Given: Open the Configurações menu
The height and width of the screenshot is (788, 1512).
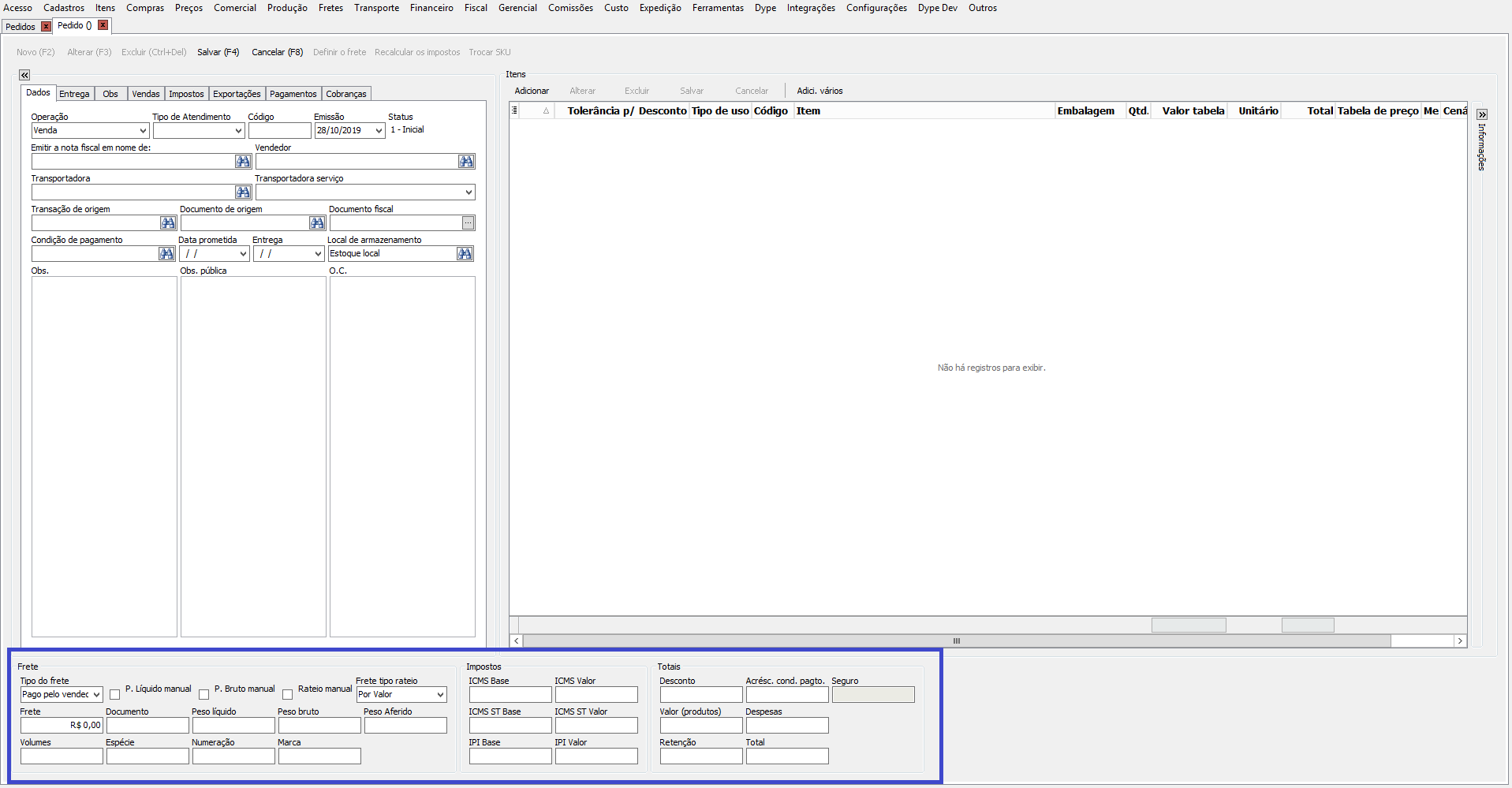Looking at the screenshot, I should click(876, 8).
